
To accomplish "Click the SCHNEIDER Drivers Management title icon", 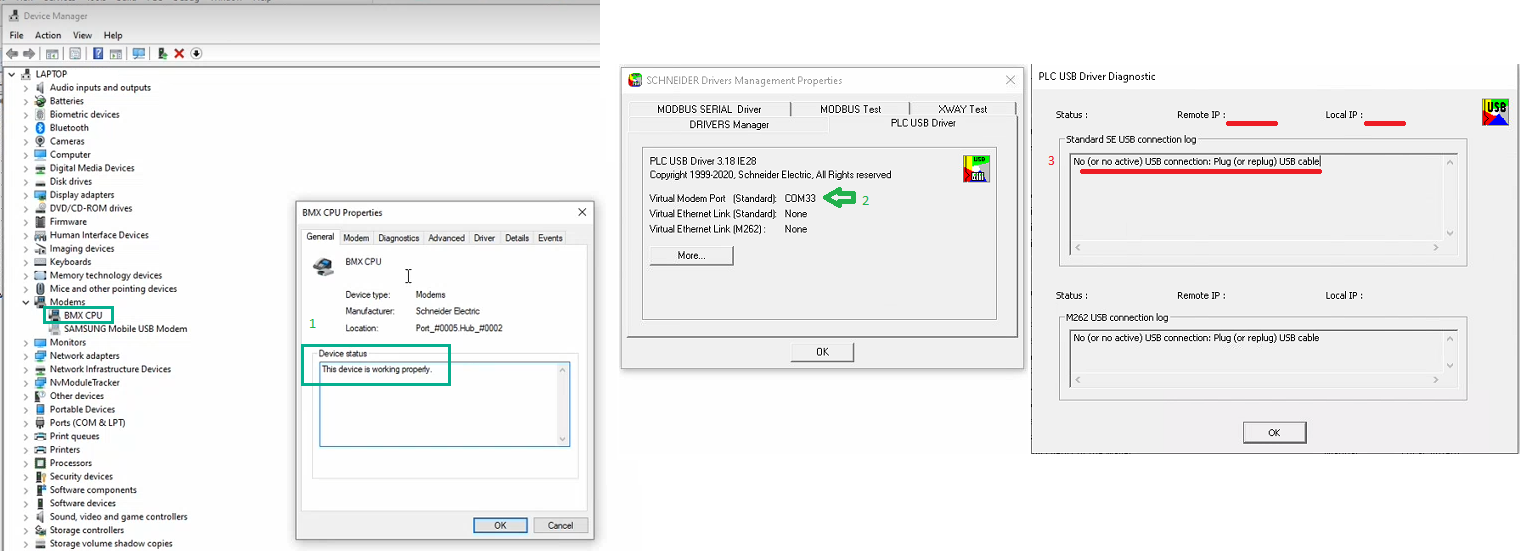I will tap(633, 81).
